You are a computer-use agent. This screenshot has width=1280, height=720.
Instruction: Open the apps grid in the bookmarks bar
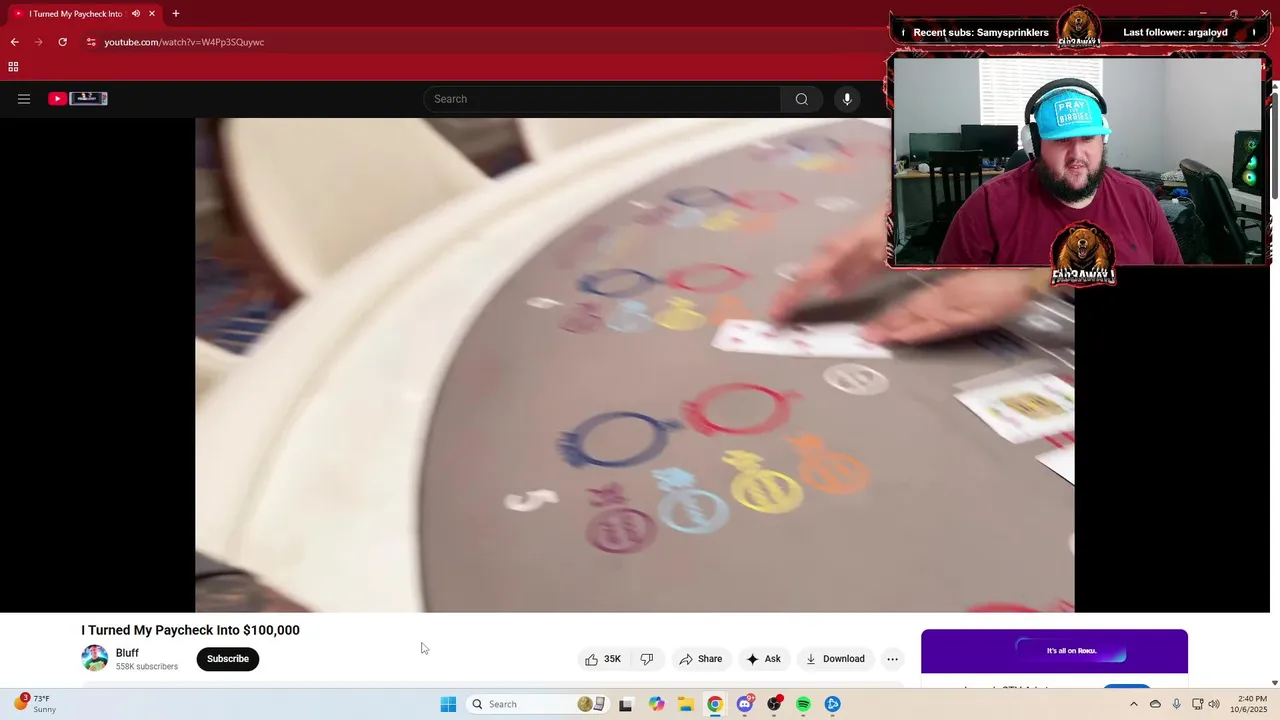[x=13, y=67]
